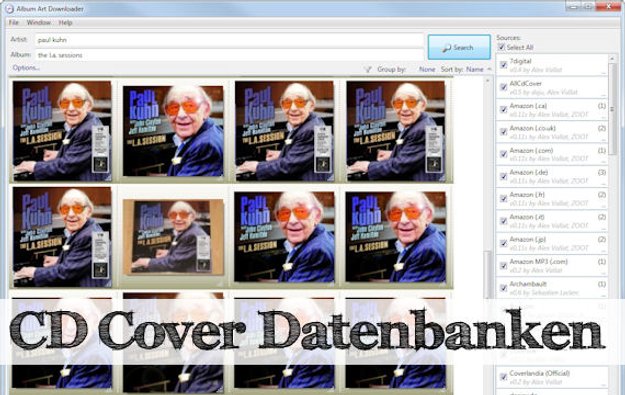625x395 pixels.
Task: Toggle the Select All sources checkbox
Action: (x=501, y=47)
